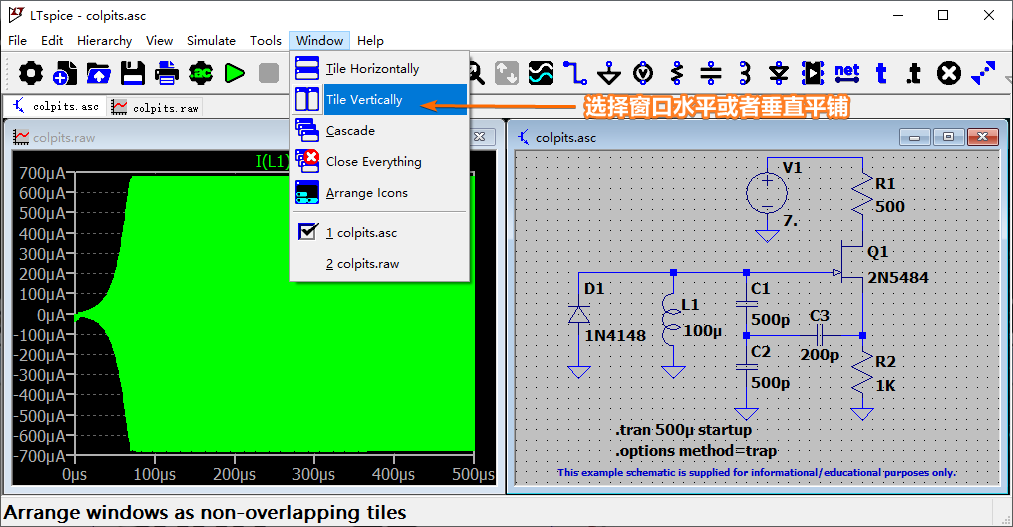Choose Tile Horizontally from Window menu
1013x527 pixels.
pyautogui.click(x=372, y=69)
